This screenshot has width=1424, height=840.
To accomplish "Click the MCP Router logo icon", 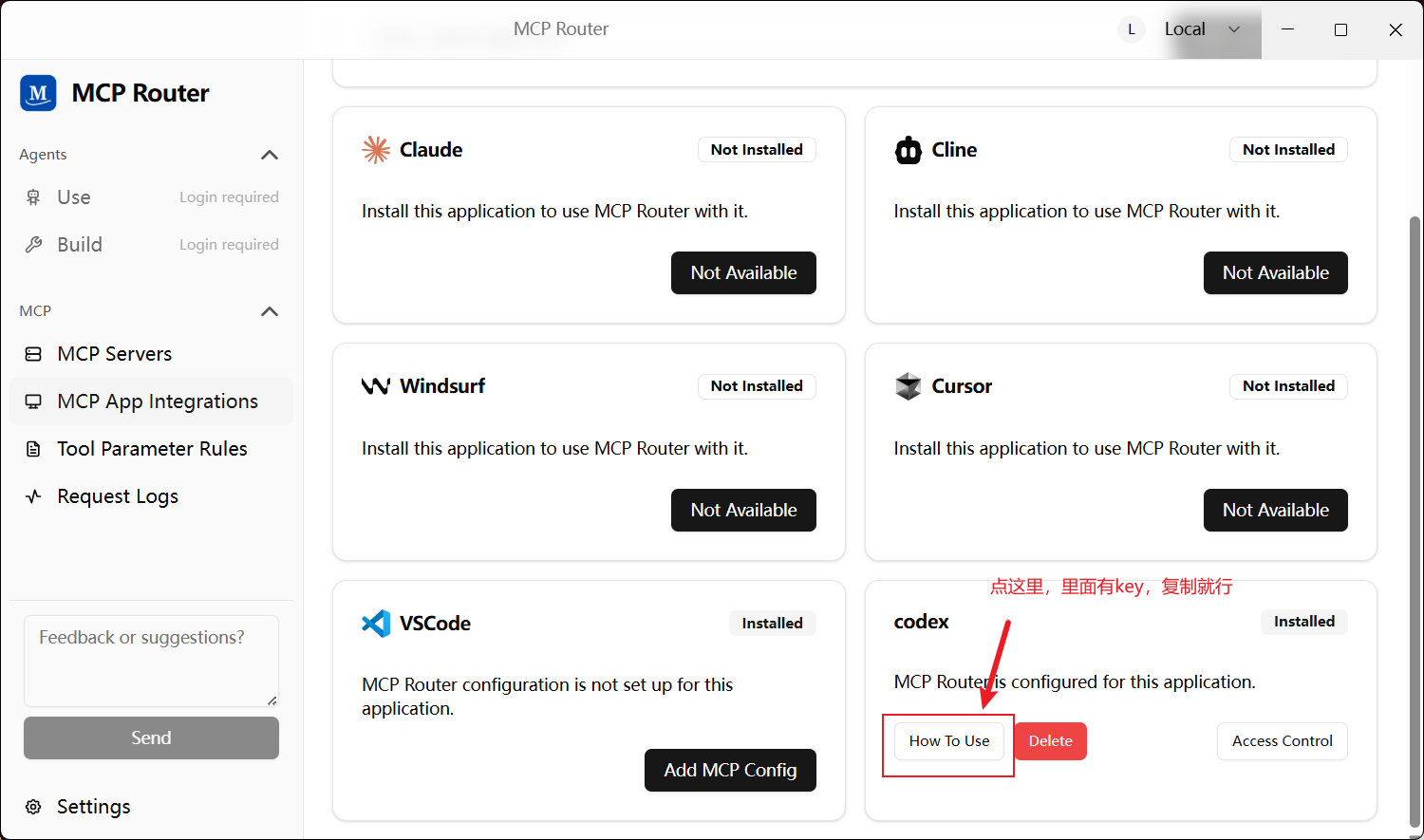I will pyautogui.click(x=38, y=93).
